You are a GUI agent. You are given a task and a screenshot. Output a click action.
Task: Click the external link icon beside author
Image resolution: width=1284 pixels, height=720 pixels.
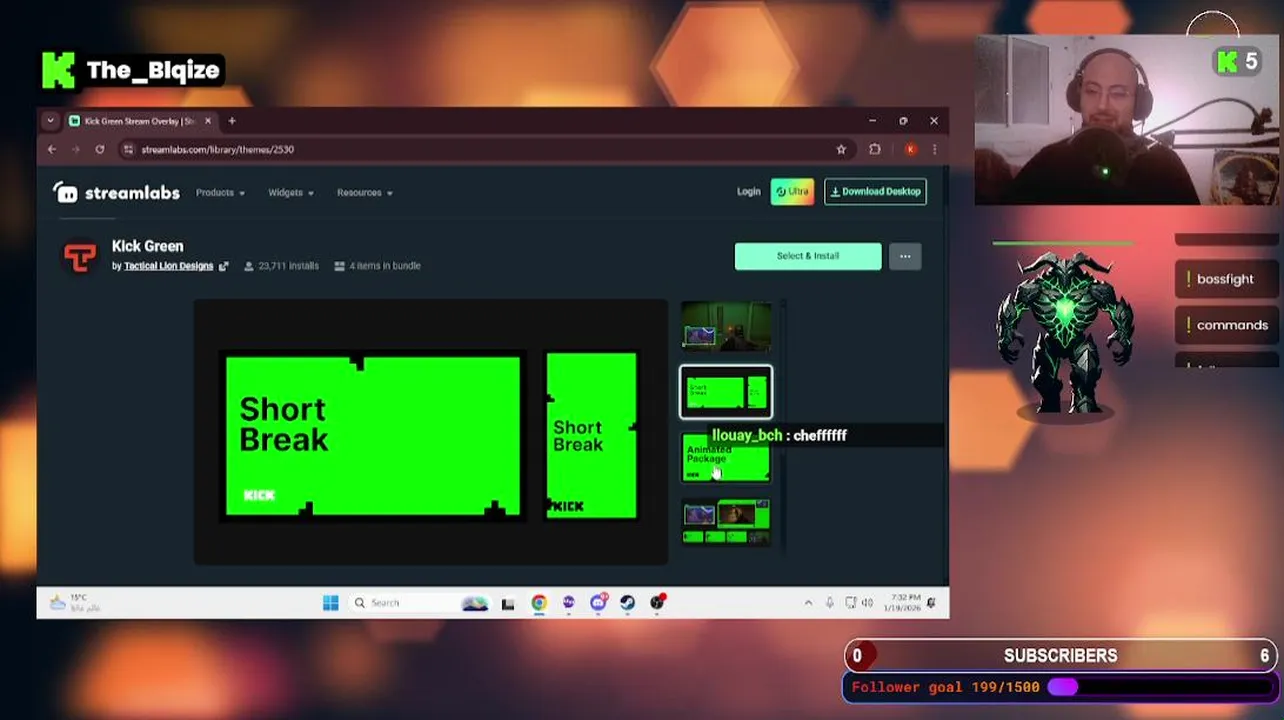(223, 266)
